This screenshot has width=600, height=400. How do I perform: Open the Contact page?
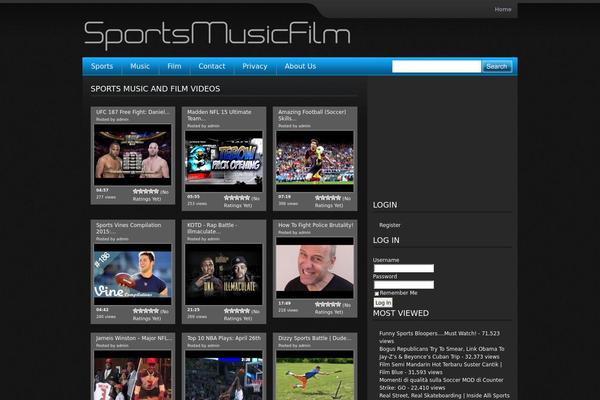click(212, 66)
